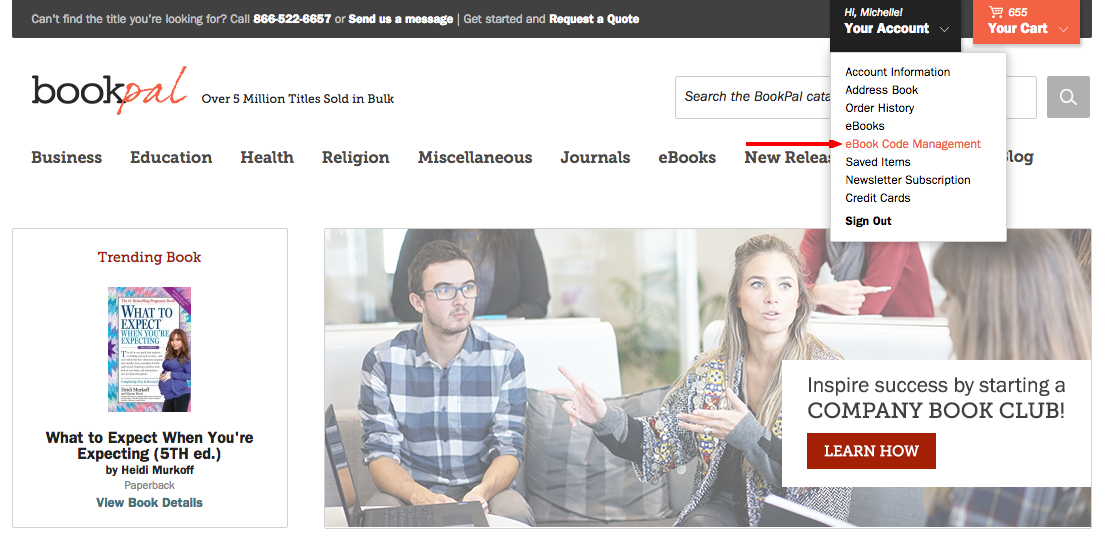Click the Trending Book heading
Image resolution: width=1108 pixels, height=549 pixels.
(149, 257)
